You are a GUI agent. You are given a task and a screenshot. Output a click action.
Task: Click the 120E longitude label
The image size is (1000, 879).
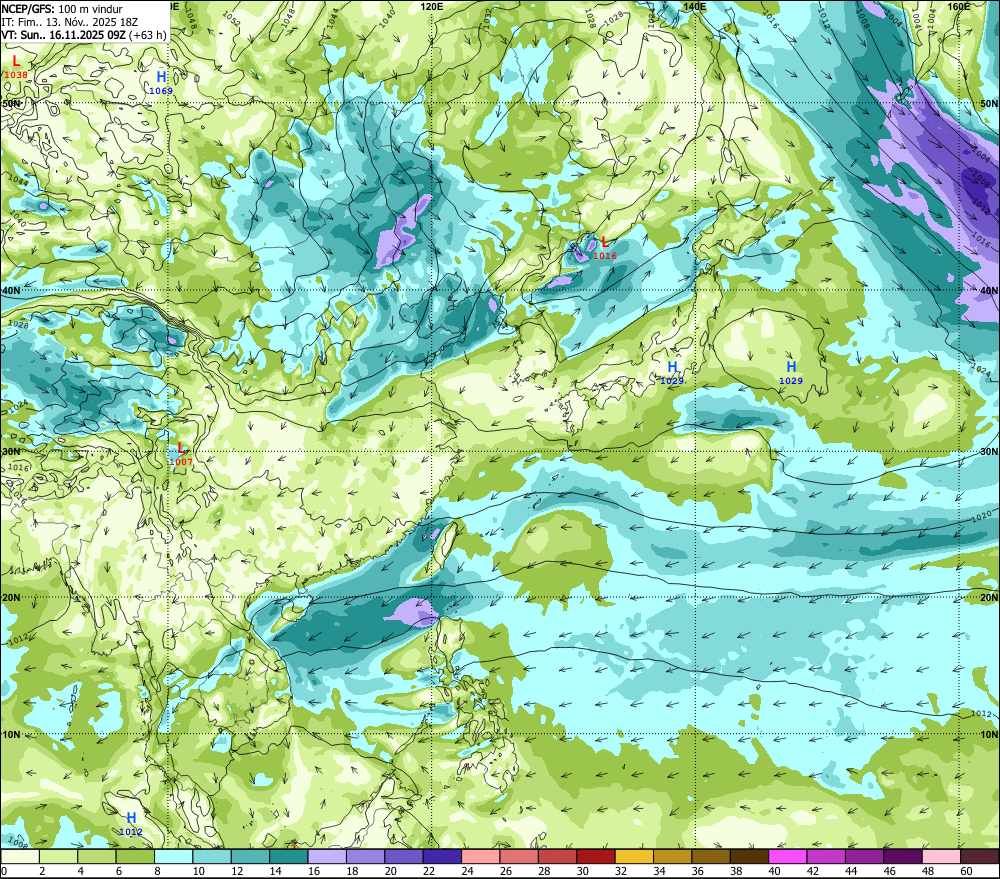(x=432, y=6)
